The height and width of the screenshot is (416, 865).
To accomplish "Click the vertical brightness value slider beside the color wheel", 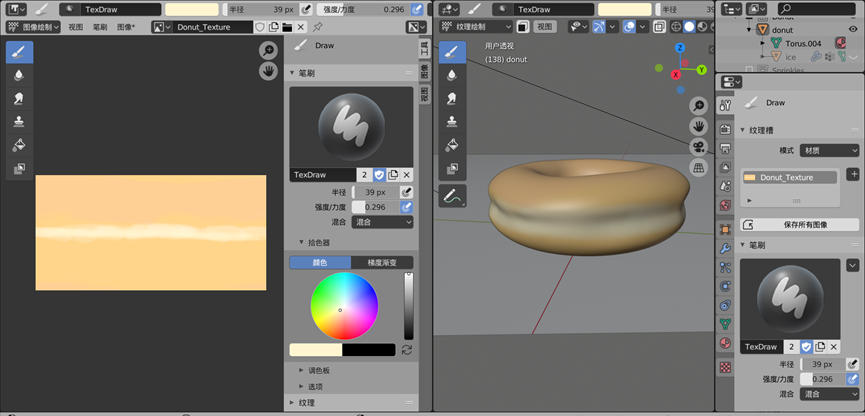I will click(409, 306).
